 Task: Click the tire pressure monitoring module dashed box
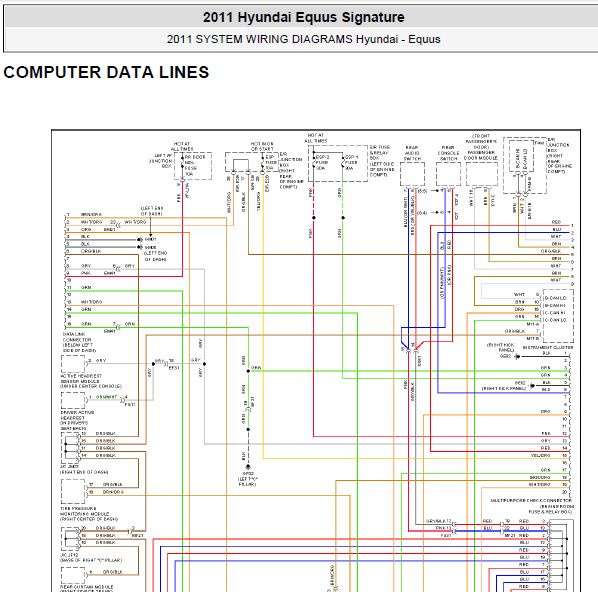(x=73, y=491)
